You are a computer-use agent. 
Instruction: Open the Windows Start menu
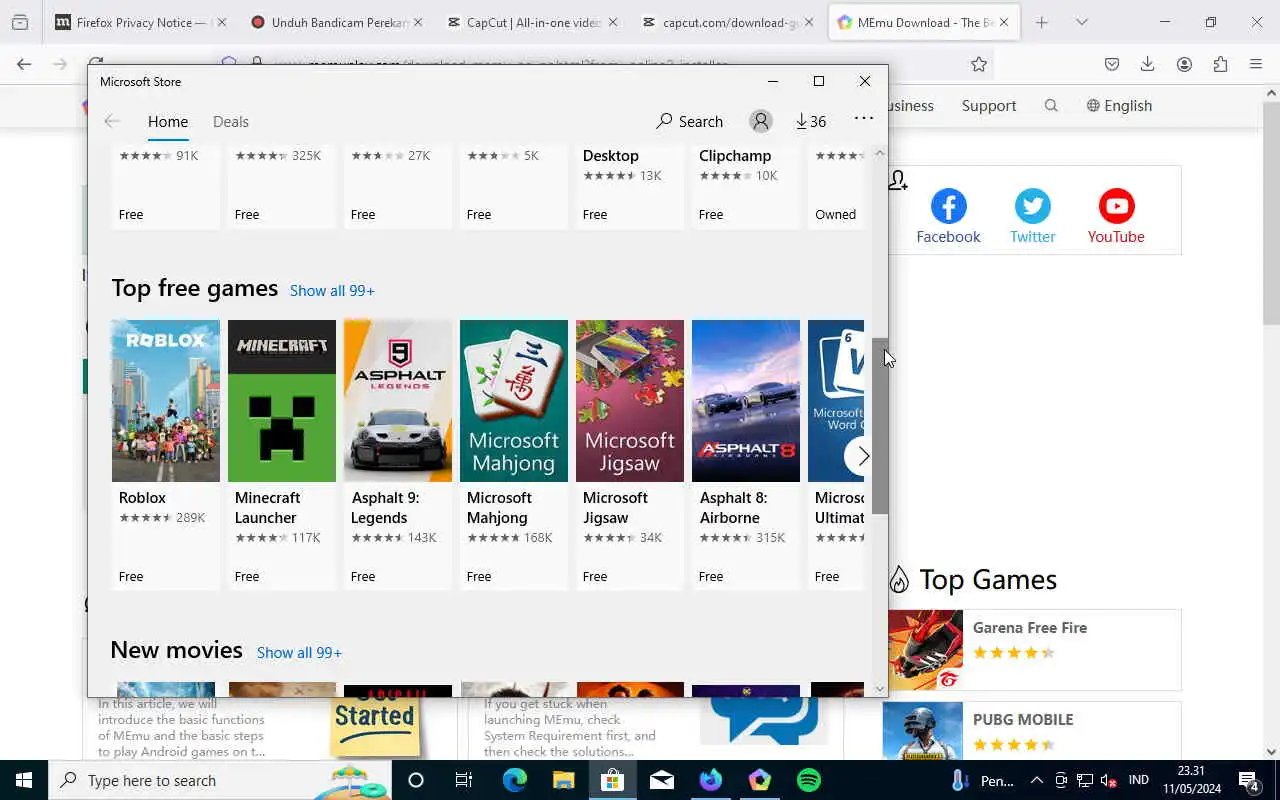tap(24, 780)
